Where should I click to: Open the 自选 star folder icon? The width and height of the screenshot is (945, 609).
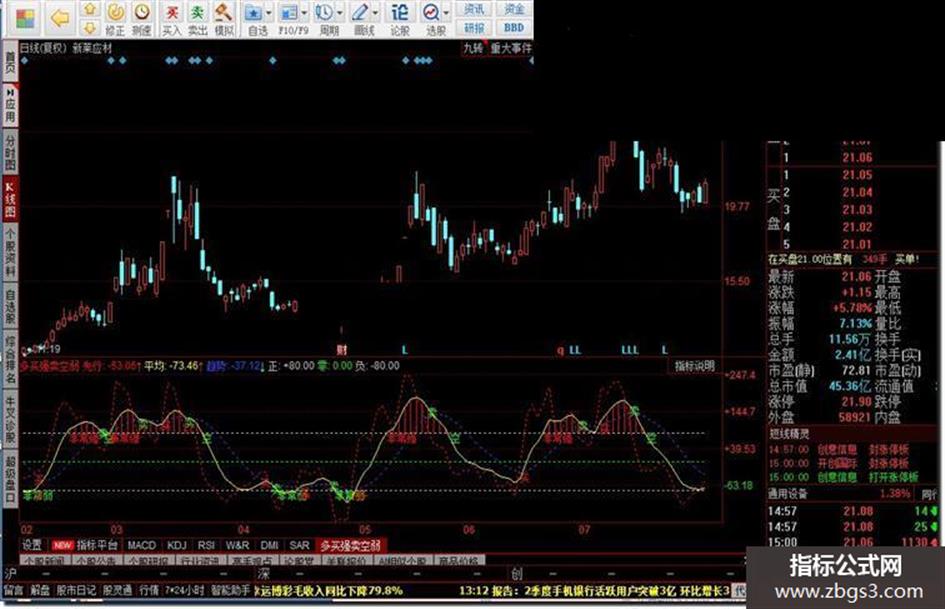[254, 19]
